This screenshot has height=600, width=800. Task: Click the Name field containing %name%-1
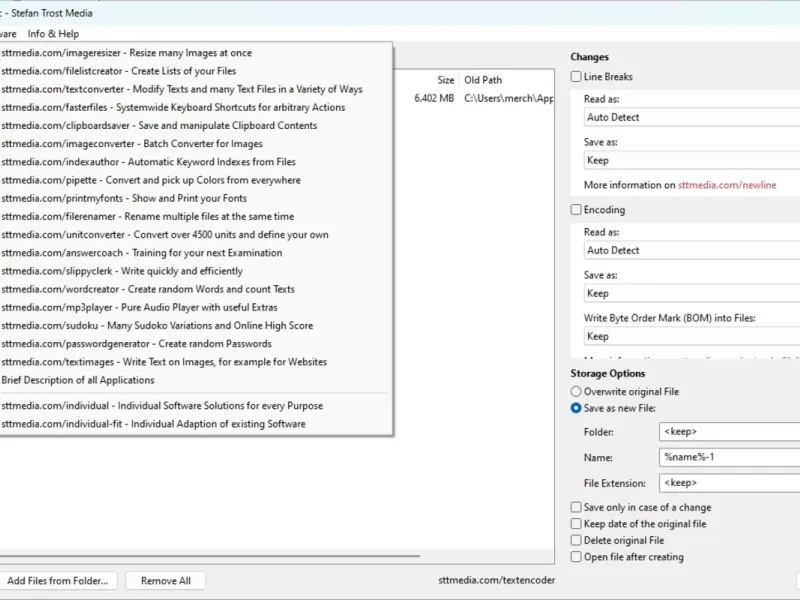730,457
